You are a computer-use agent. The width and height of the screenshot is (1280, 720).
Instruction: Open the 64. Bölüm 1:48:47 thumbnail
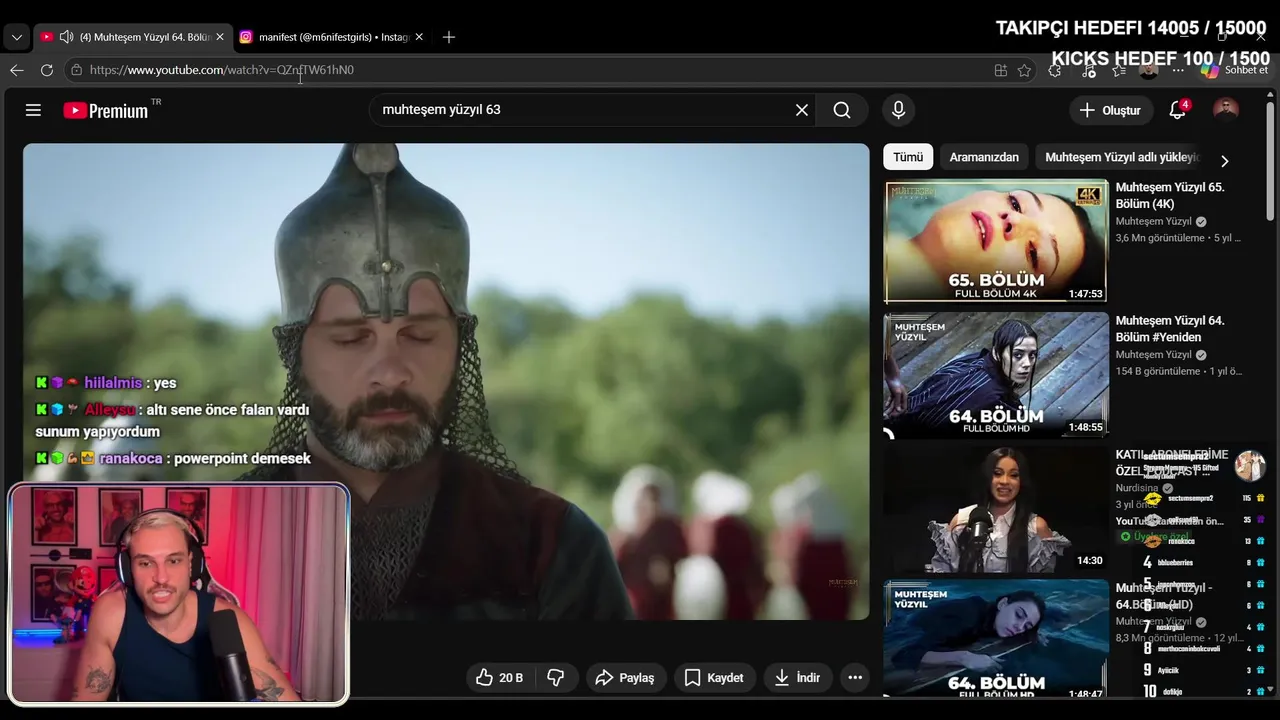pyautogui.click(x=996, y=640)
